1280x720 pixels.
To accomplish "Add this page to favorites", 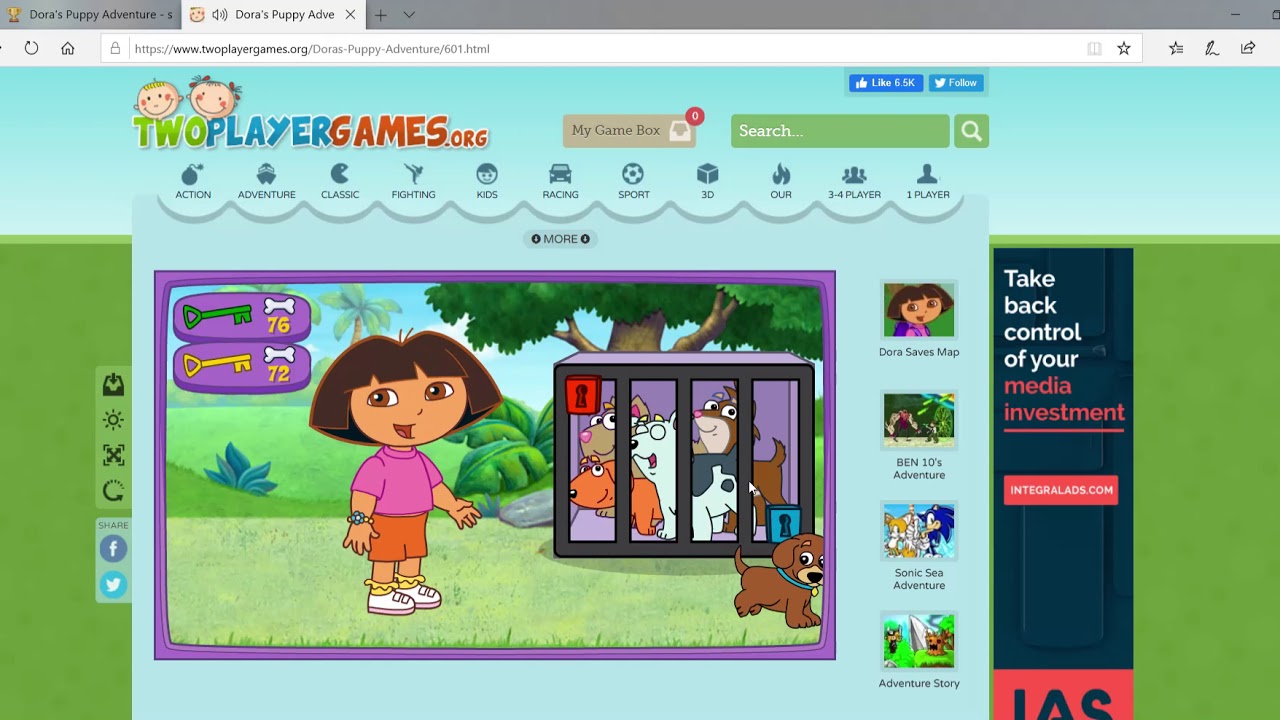I will click(1124, 48).
